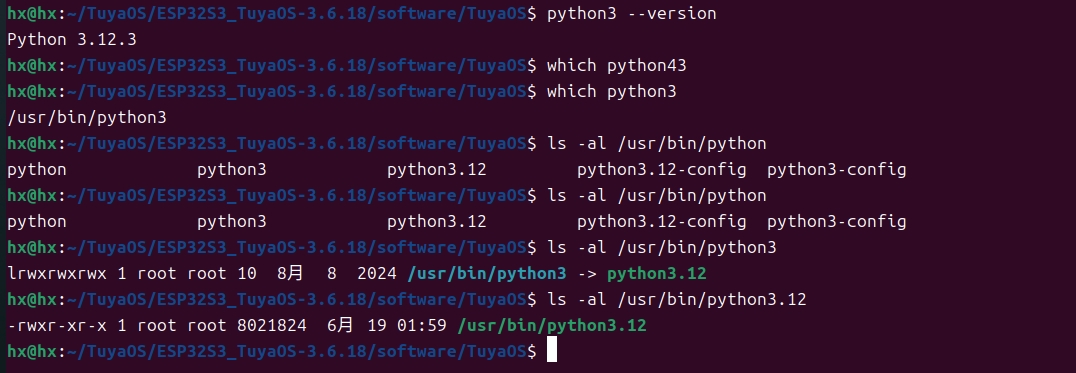This screenshot has height=373, width=1076.
Task: Click the cyan '/usr/bin/python3' symlink name
Action: [x=487, y=274]
